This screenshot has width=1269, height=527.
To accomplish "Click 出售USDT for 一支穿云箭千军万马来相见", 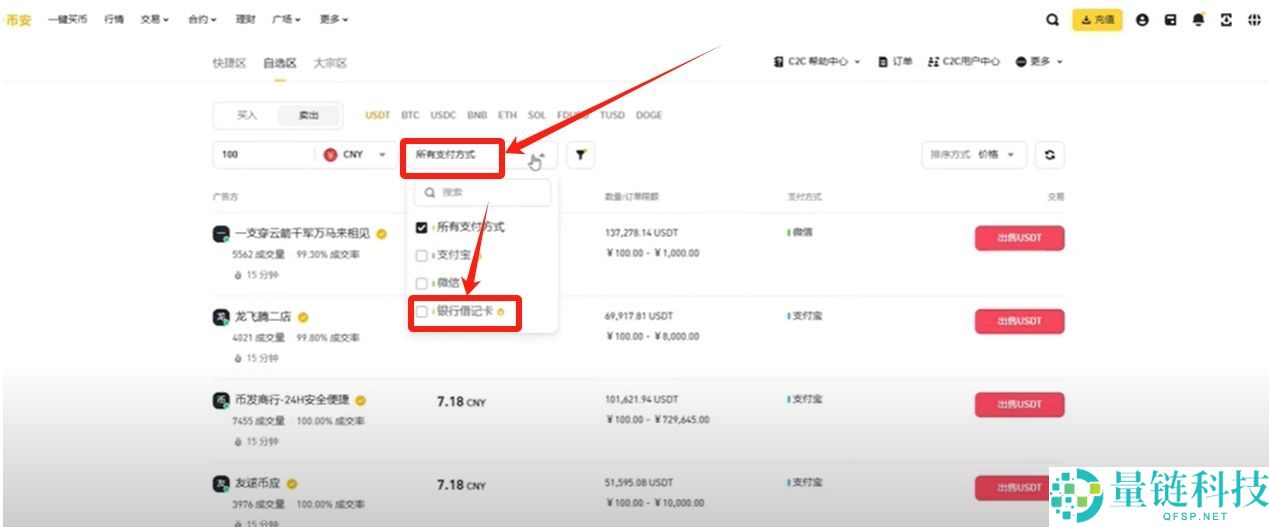I will [x=1019, y=238].
